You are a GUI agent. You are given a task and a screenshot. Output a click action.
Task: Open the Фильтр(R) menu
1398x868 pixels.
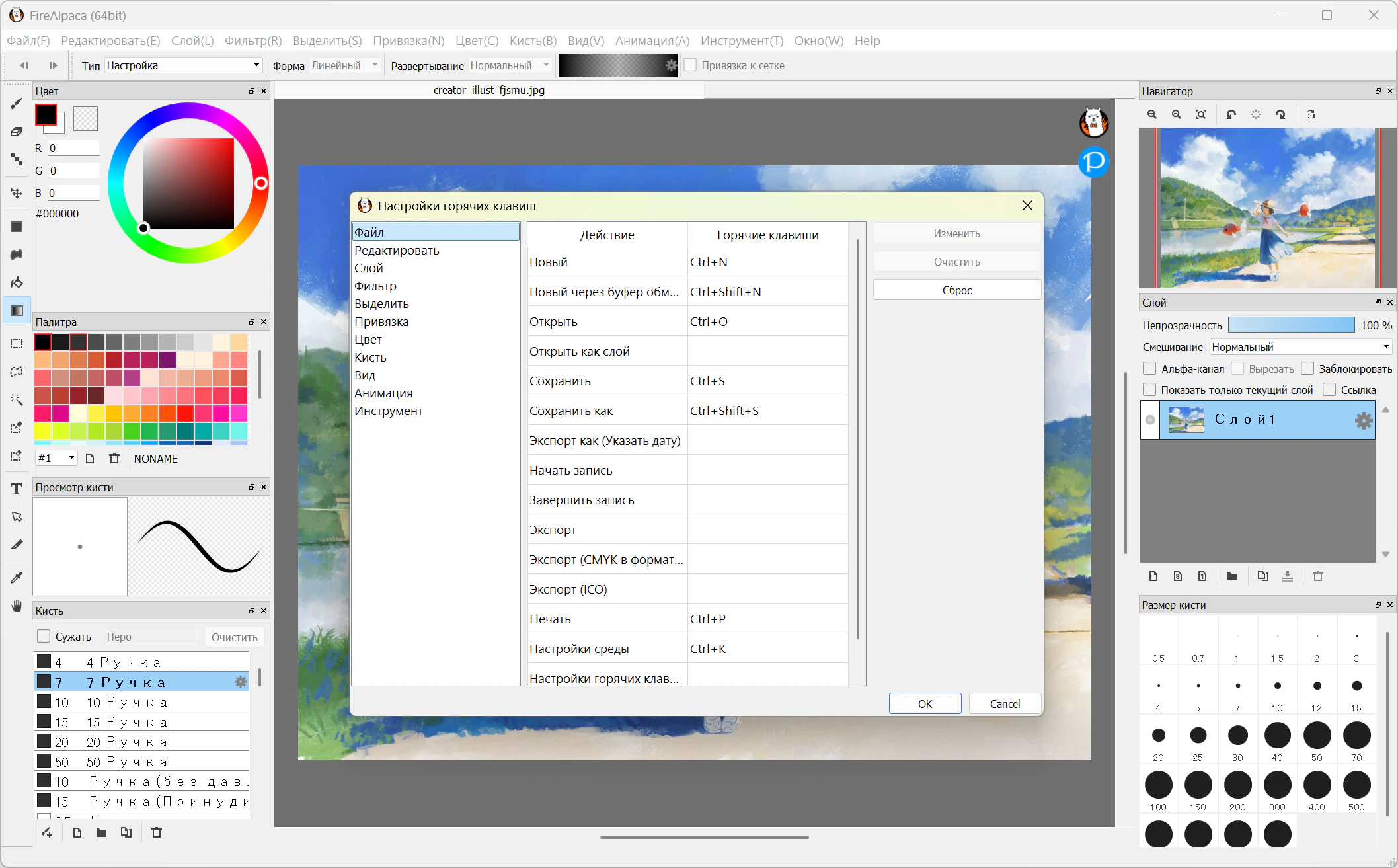tap(253, 40)
